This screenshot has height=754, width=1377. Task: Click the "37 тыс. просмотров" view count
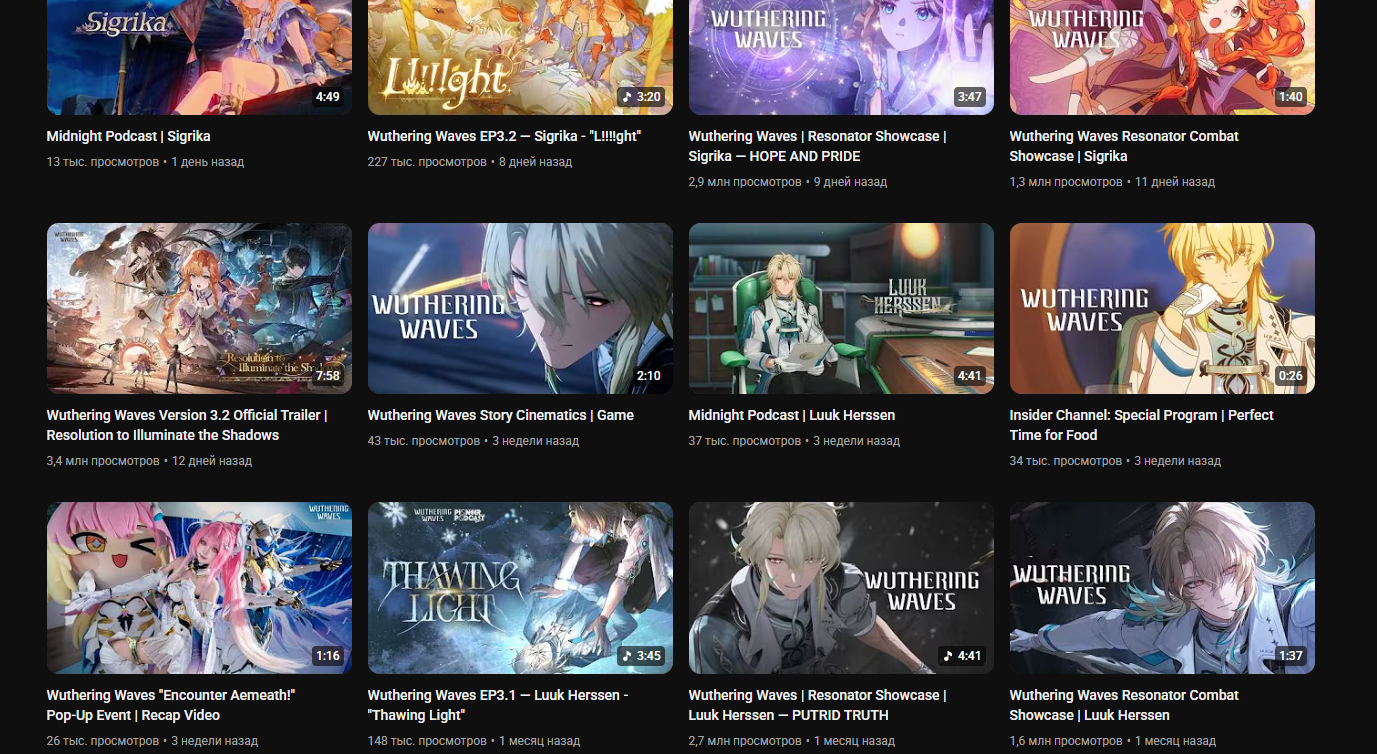pos(745,441)
